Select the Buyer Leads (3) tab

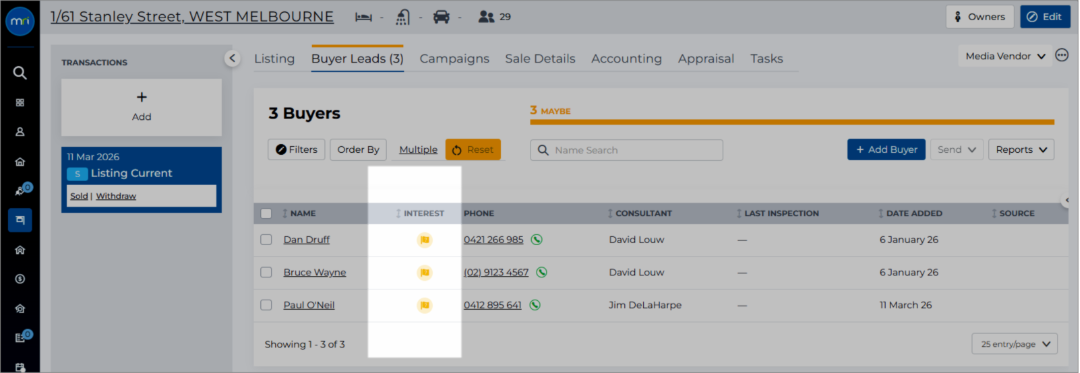pos(357,59)
